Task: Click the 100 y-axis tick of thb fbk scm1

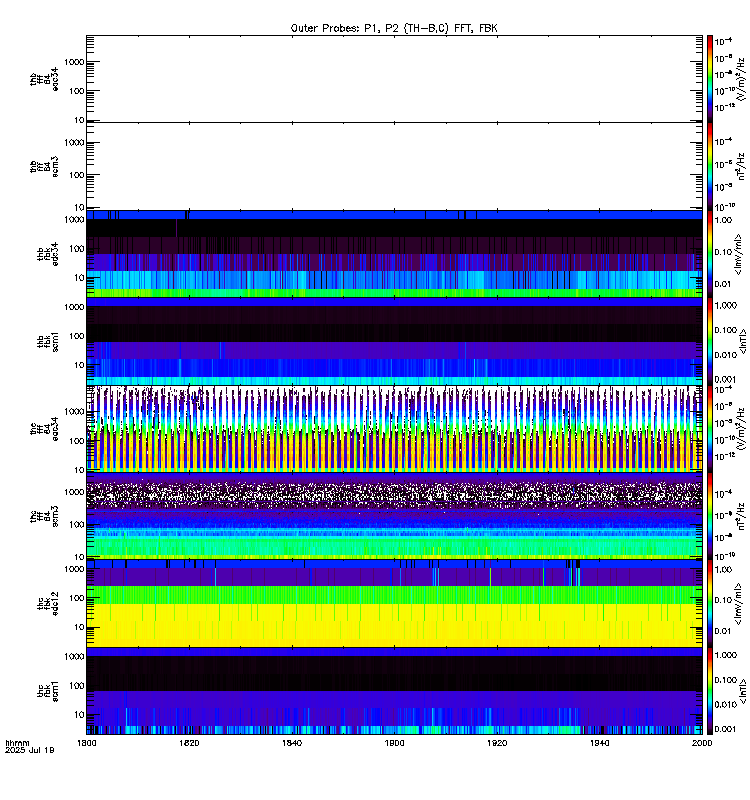Action: pyautogui.click(x=77, y=336)
